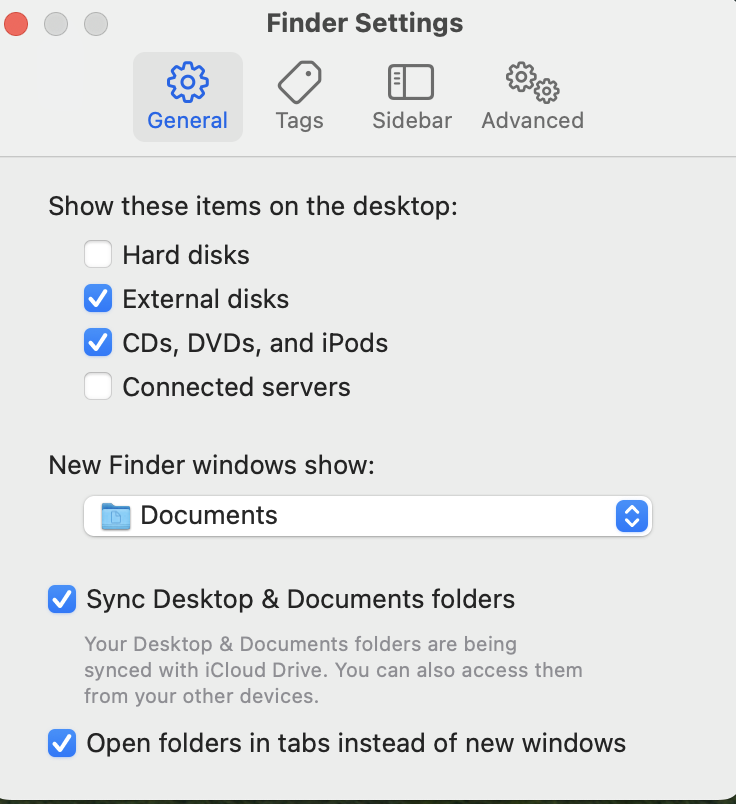Select the Tags tag icon
This screenshot has height=804, width=736.
(300, 82)
